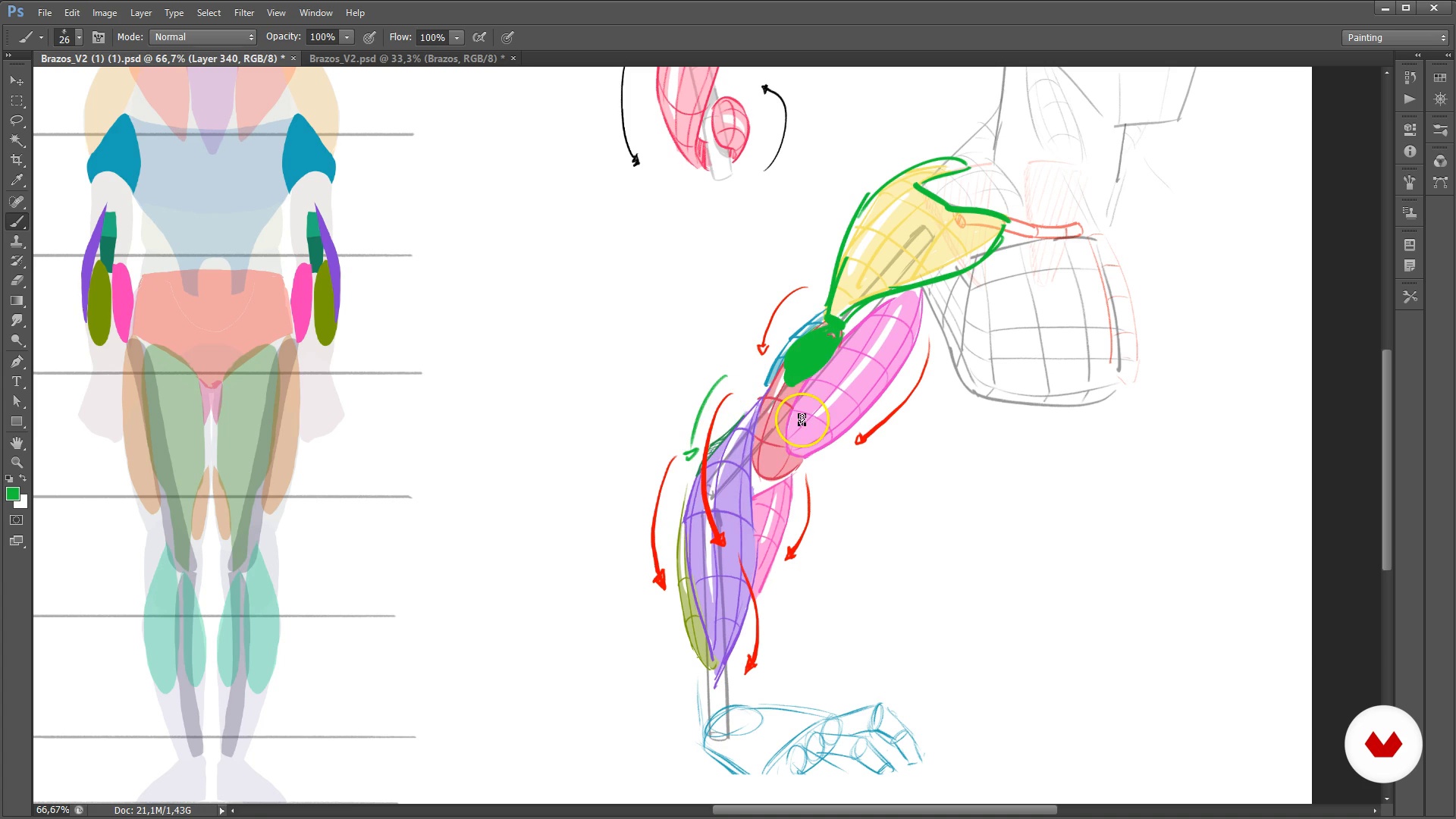Open the History panel icon
This screenshot has height=819, width=1456.
(1410, 77)
